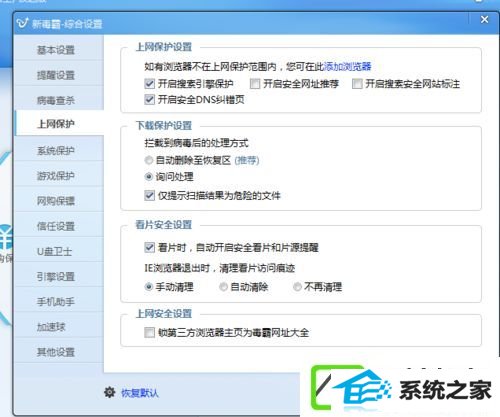Click the 新毒霸 logo icon in title bar

(x=22, y=23)
